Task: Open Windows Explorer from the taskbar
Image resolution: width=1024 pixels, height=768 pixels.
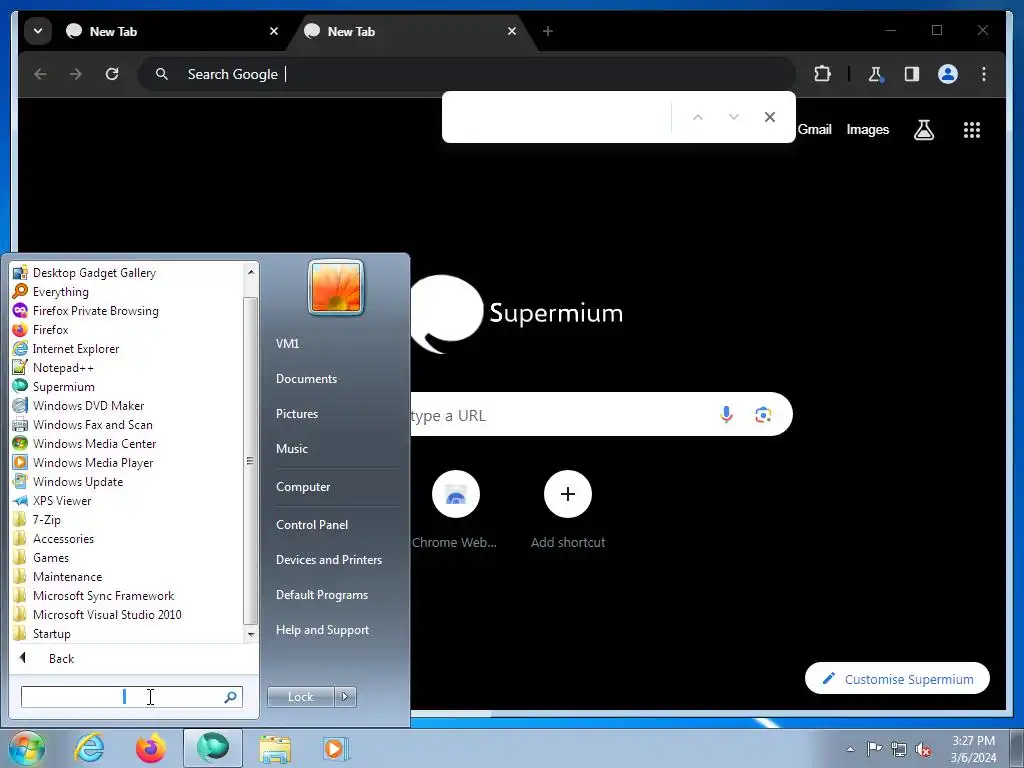Action: point(275,749)
